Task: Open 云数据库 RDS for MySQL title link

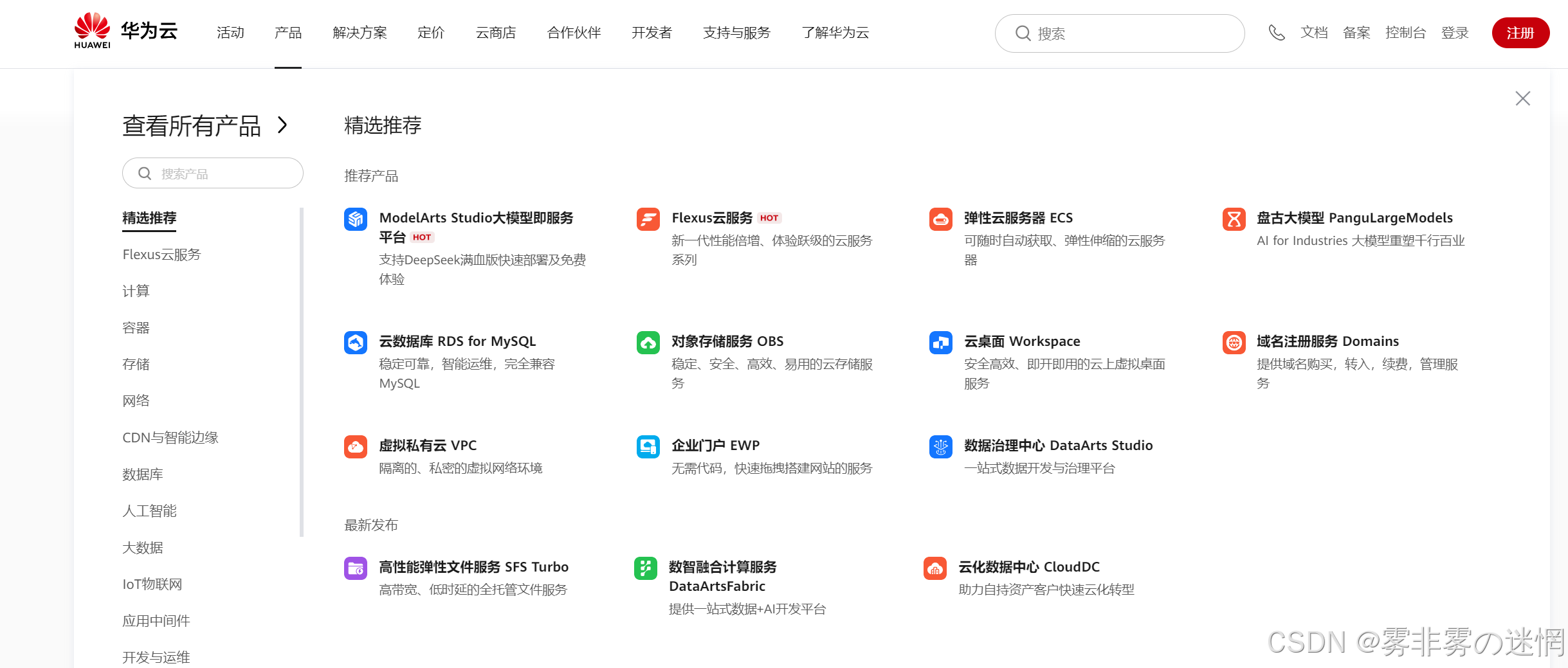Action: coord(457,341)
